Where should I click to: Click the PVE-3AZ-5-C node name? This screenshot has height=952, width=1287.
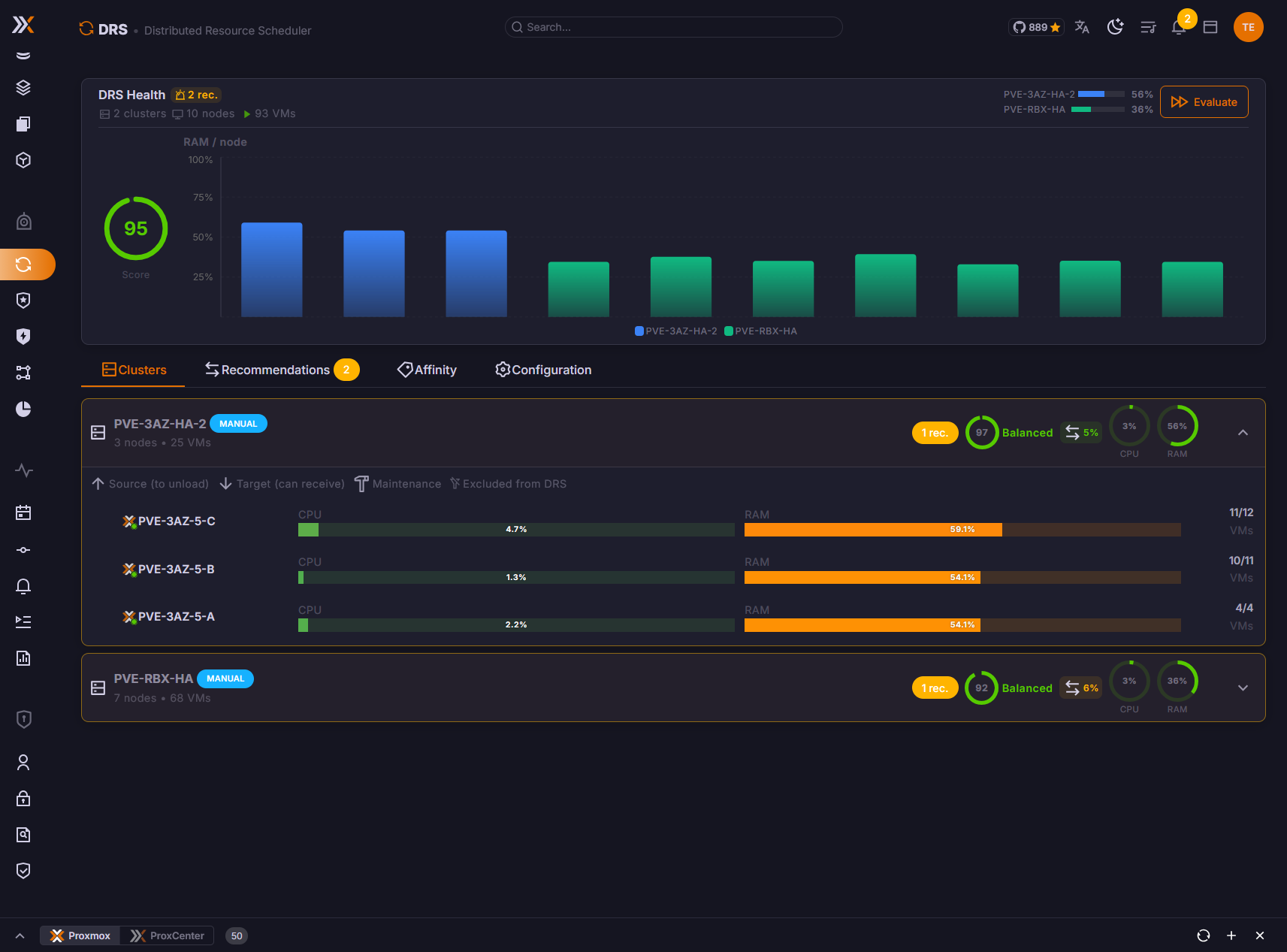point(177,521)
